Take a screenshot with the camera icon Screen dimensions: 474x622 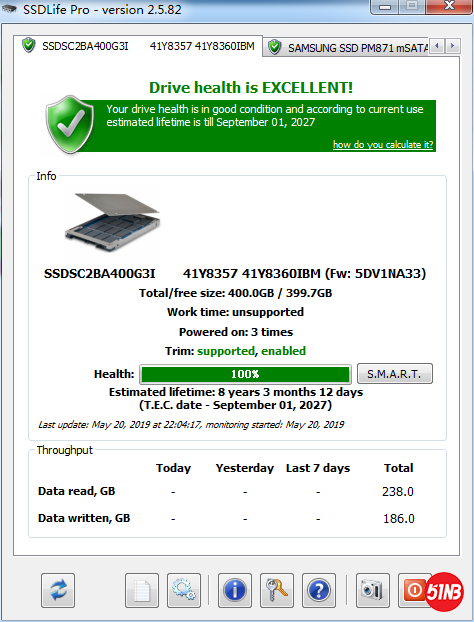click(373, 590)
